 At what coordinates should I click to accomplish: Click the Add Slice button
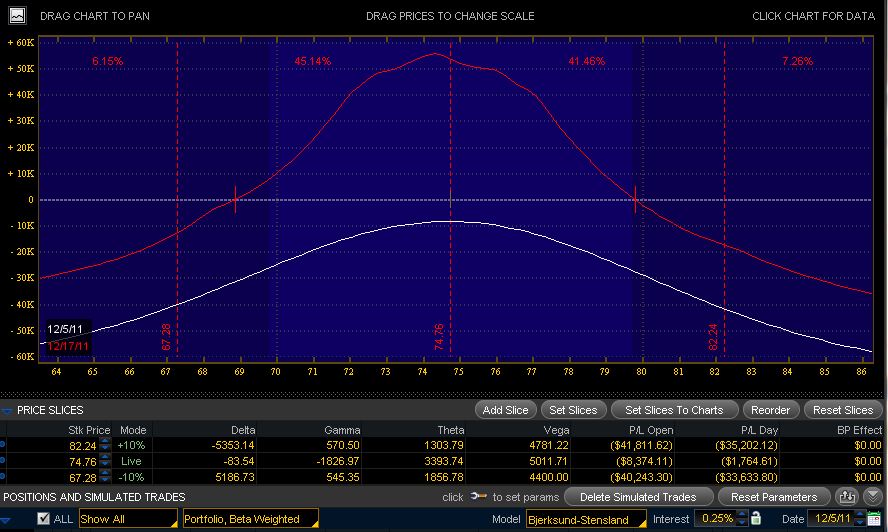[505, 410]
